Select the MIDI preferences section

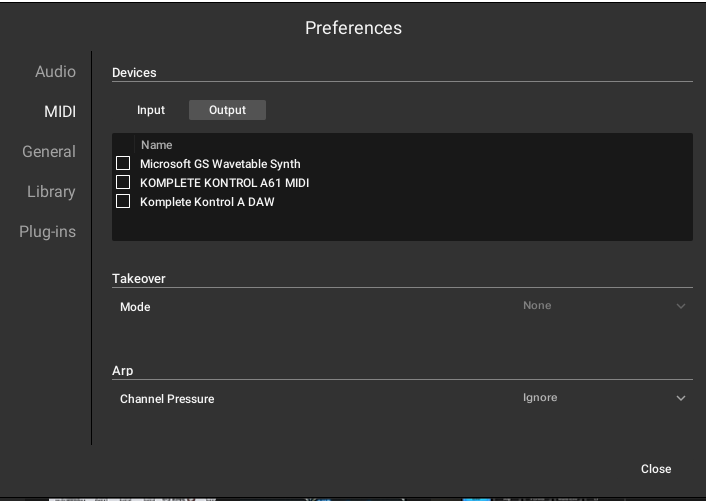coord(60,112)
